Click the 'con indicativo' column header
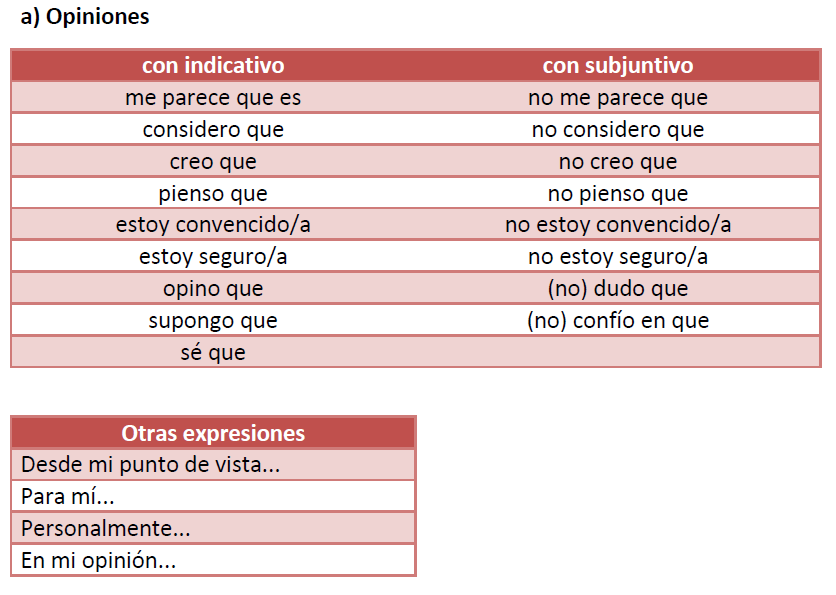The height and width of the screenshot is (595, 836). click(x=213, y=66)
